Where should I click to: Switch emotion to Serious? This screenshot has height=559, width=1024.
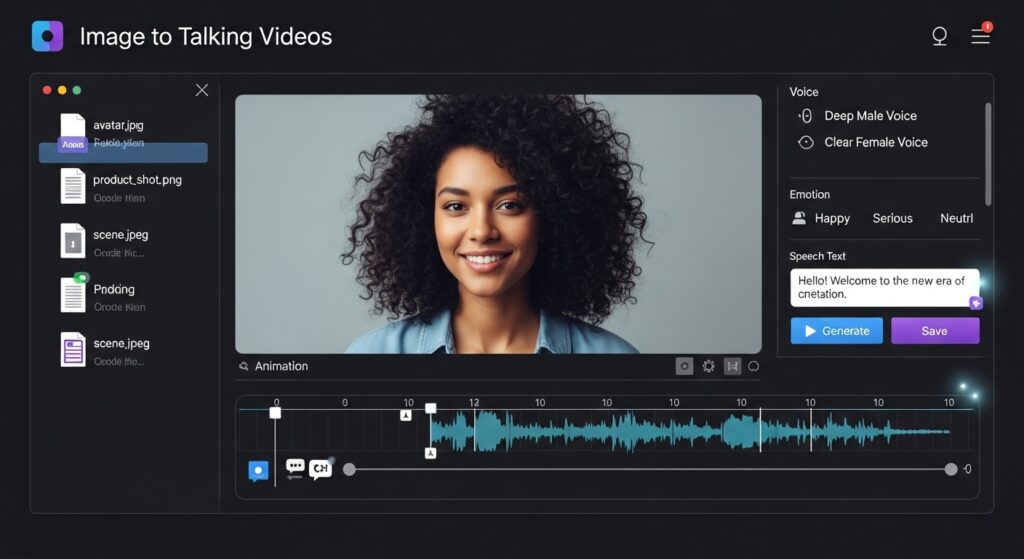pos(892,218)
